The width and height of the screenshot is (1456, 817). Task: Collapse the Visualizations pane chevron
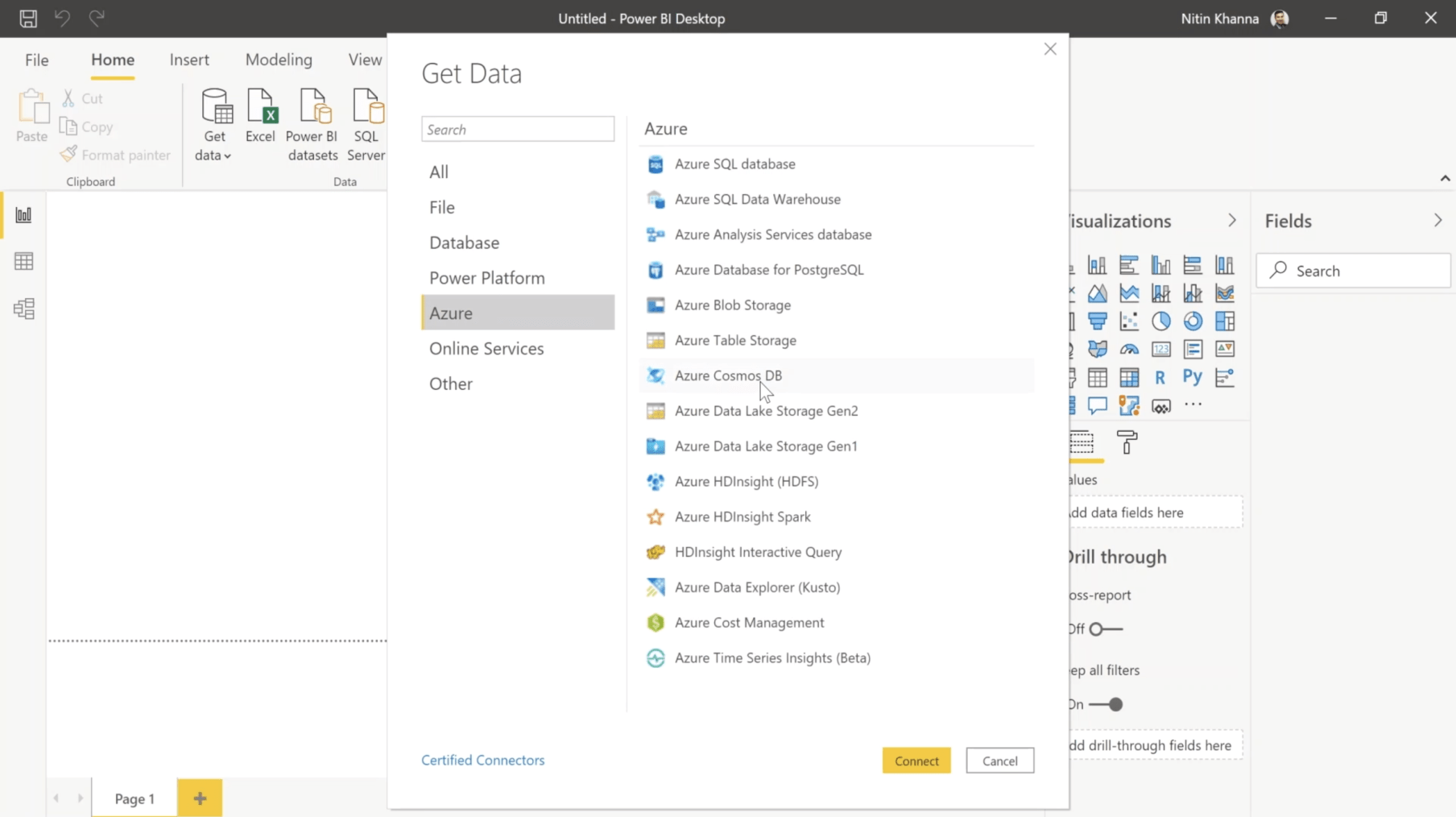[x=1231, y=221]
